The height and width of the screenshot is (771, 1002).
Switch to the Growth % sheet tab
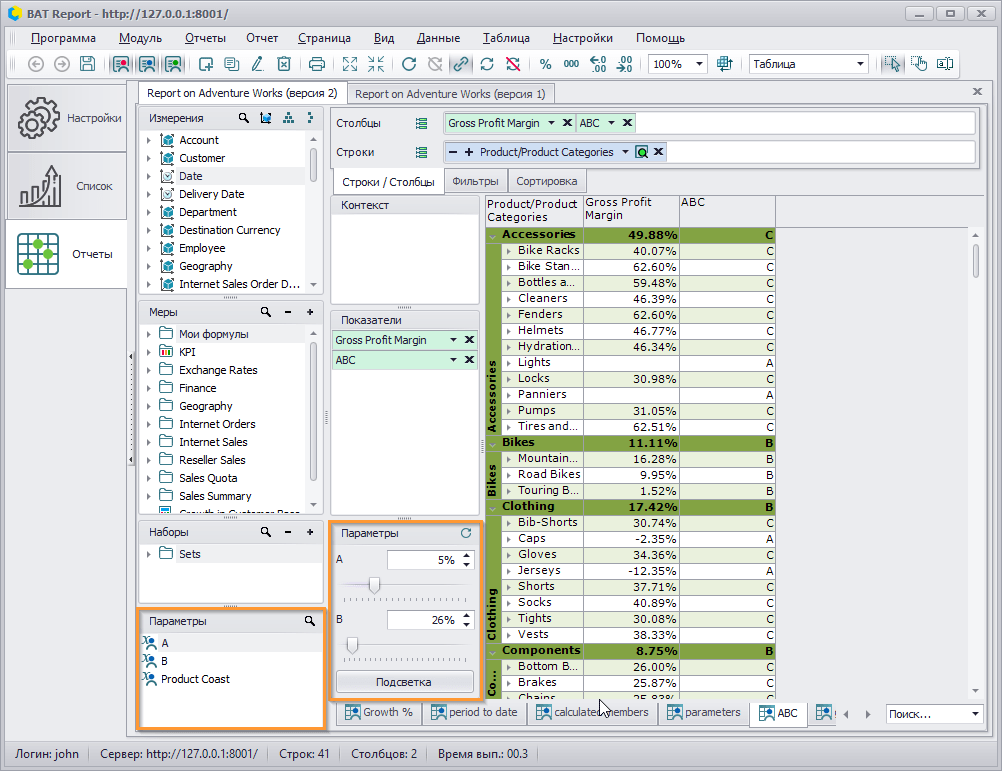point(379,712)
